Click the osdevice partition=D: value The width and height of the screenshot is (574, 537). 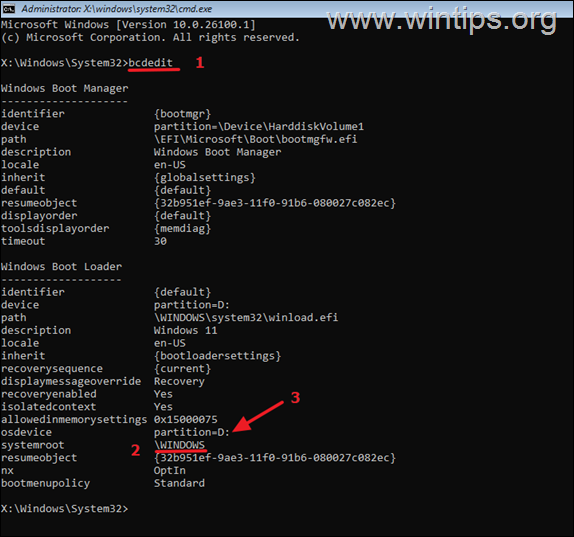pos(191,432)
